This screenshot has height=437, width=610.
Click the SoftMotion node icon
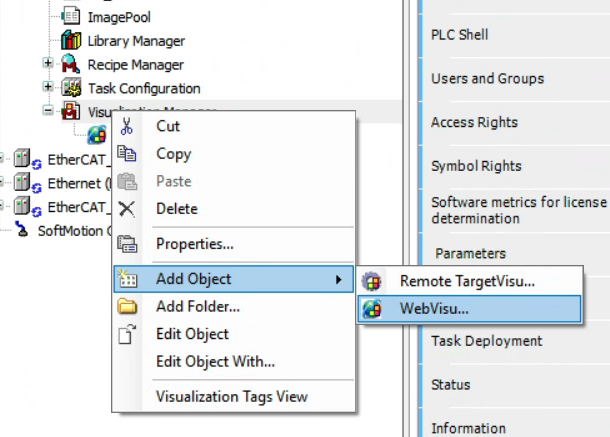[23, 230]
